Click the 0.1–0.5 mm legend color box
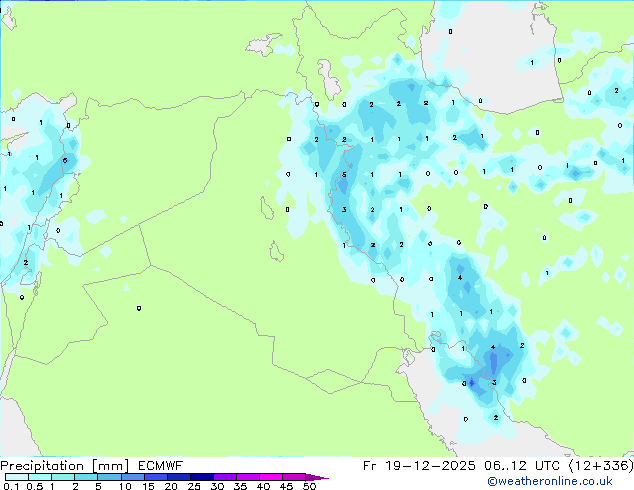The image size is (634, 490). pos(17,477)
